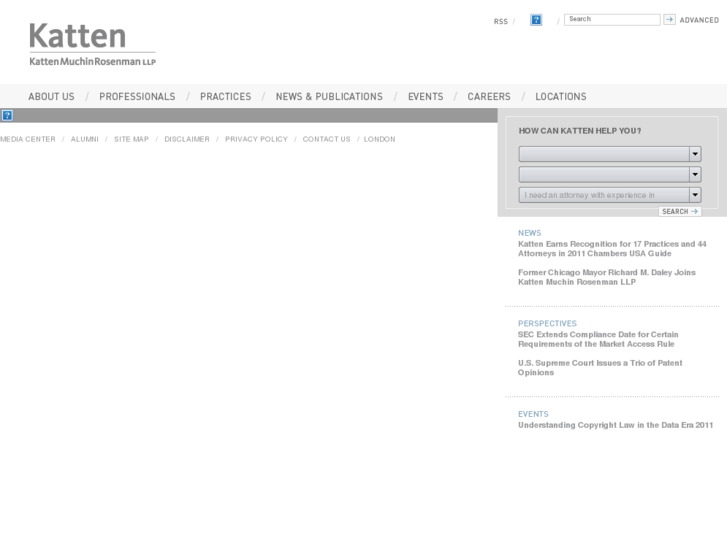The height and width of the screenshot is (545, 727).
Task: Open the Professionals menu
Action: pos(137,96)
